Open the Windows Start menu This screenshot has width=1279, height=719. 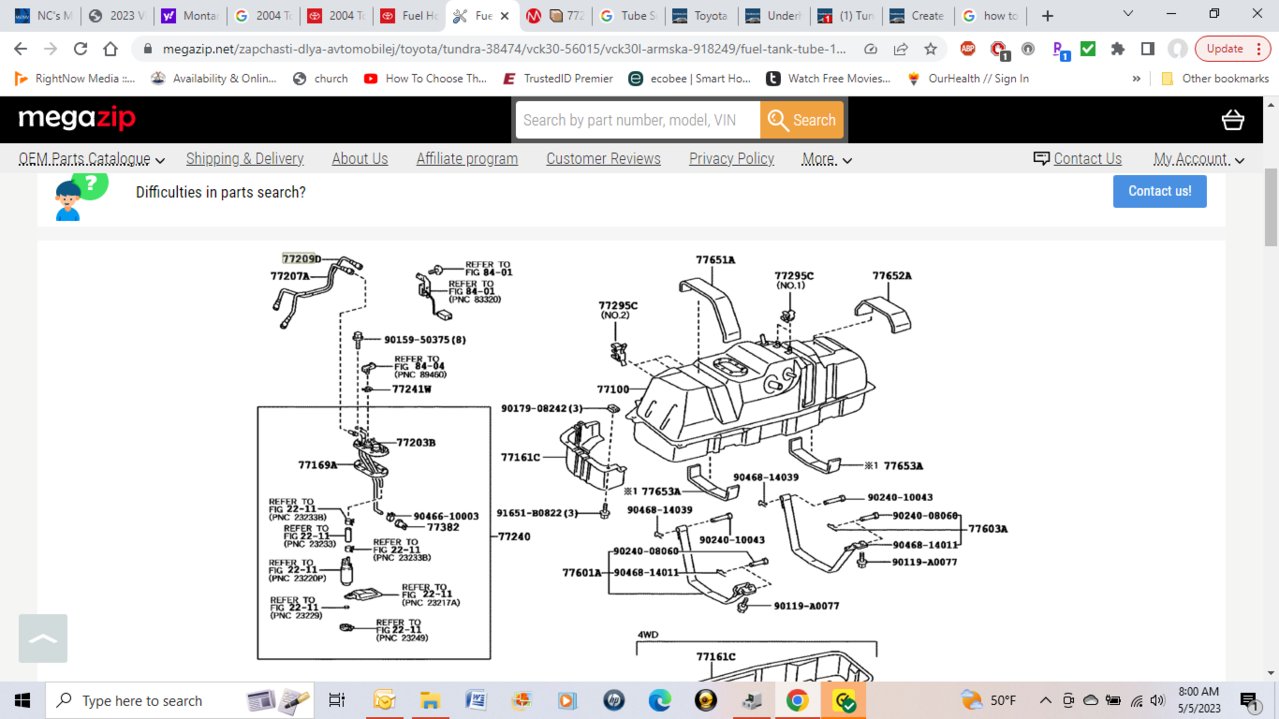click(x=22, y=700)
